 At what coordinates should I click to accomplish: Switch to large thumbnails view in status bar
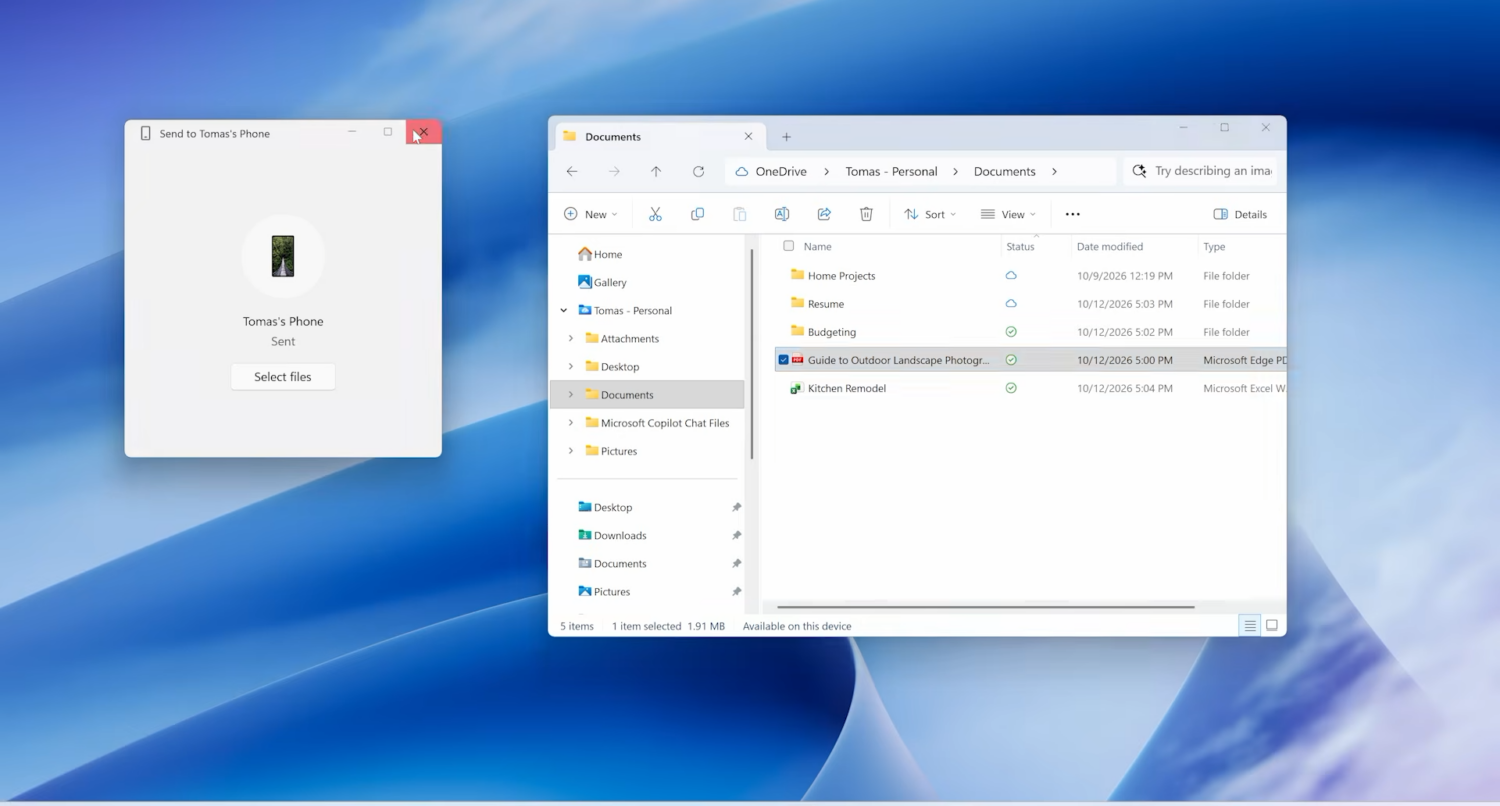[1272, 626]
